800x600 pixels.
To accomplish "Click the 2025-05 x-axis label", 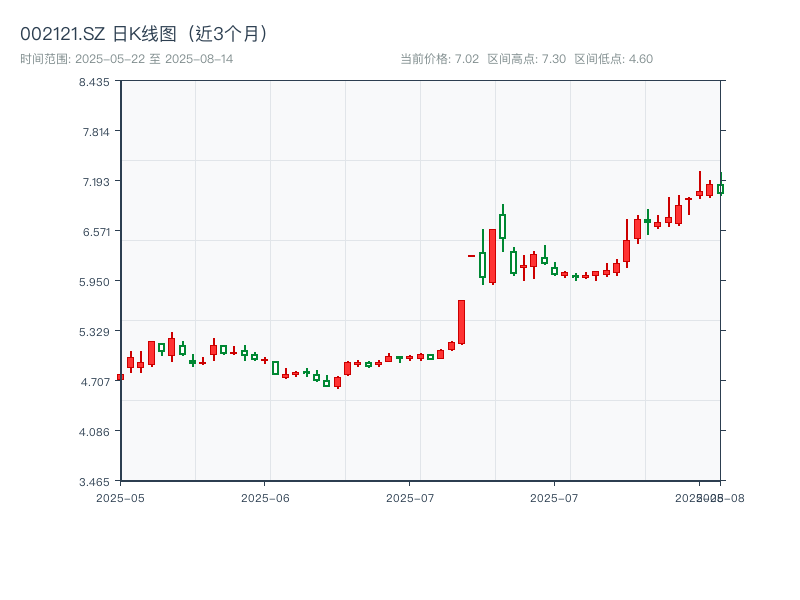I will point(120,498).
